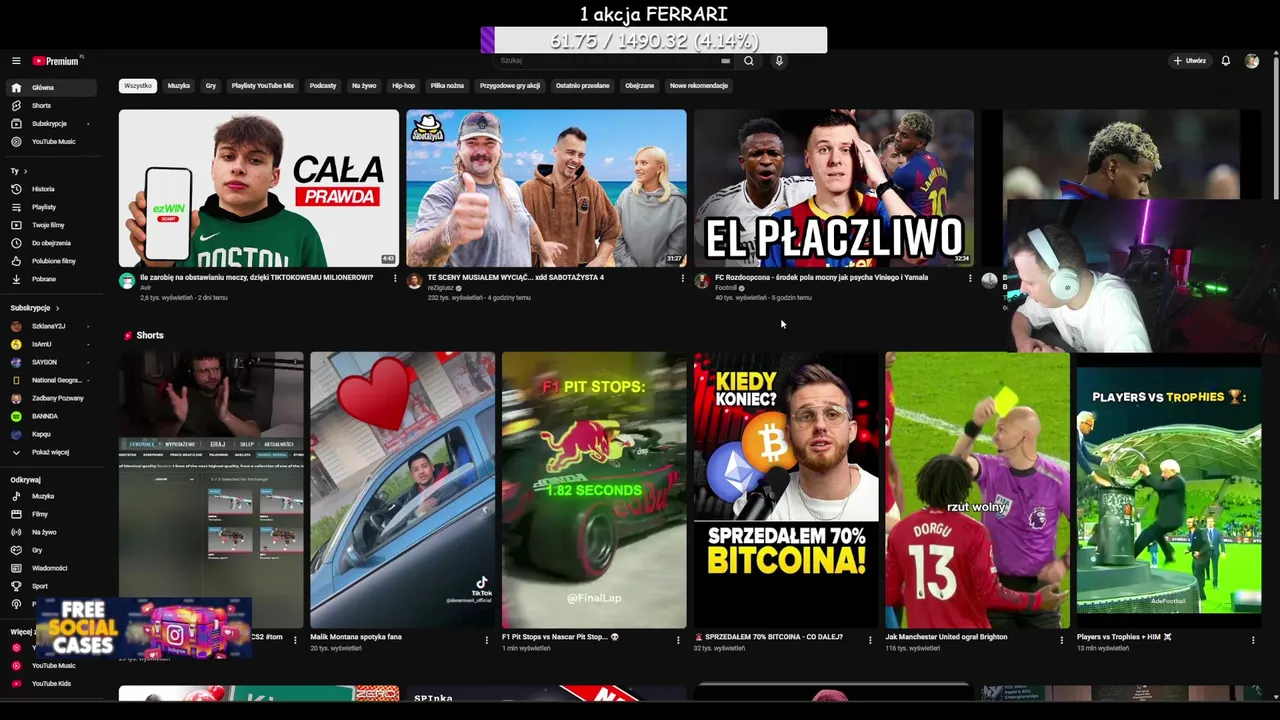Go to Główna in the sidebar
Viewport: 1280px width, 720px height.
(52, 88)
